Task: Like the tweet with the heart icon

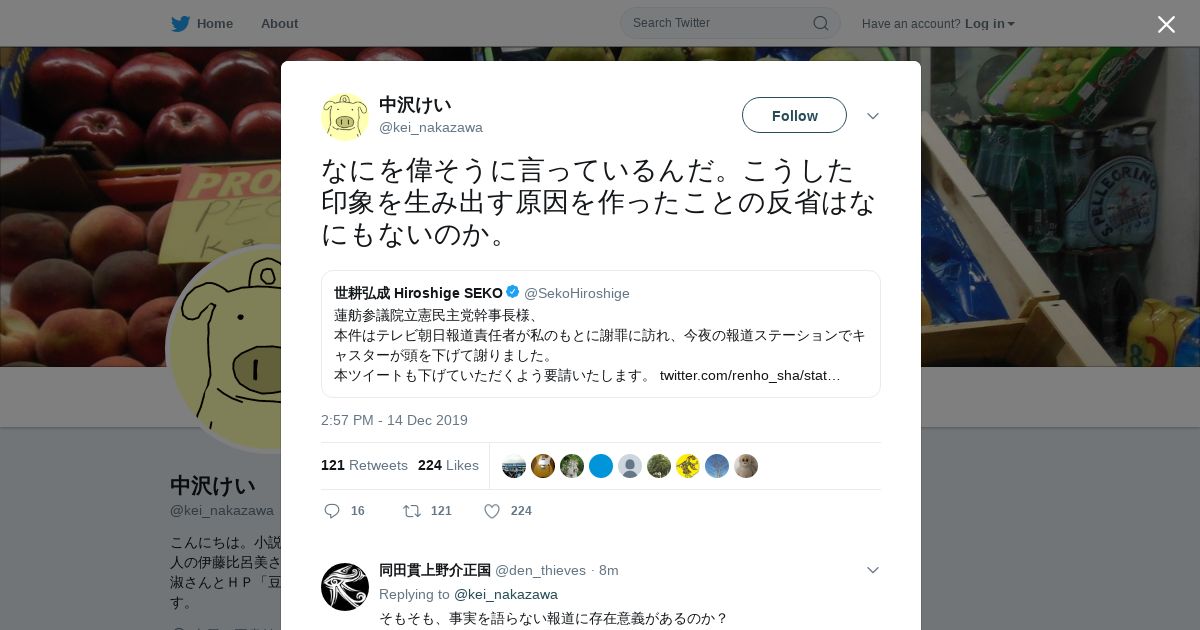Action: coord(492,511)
